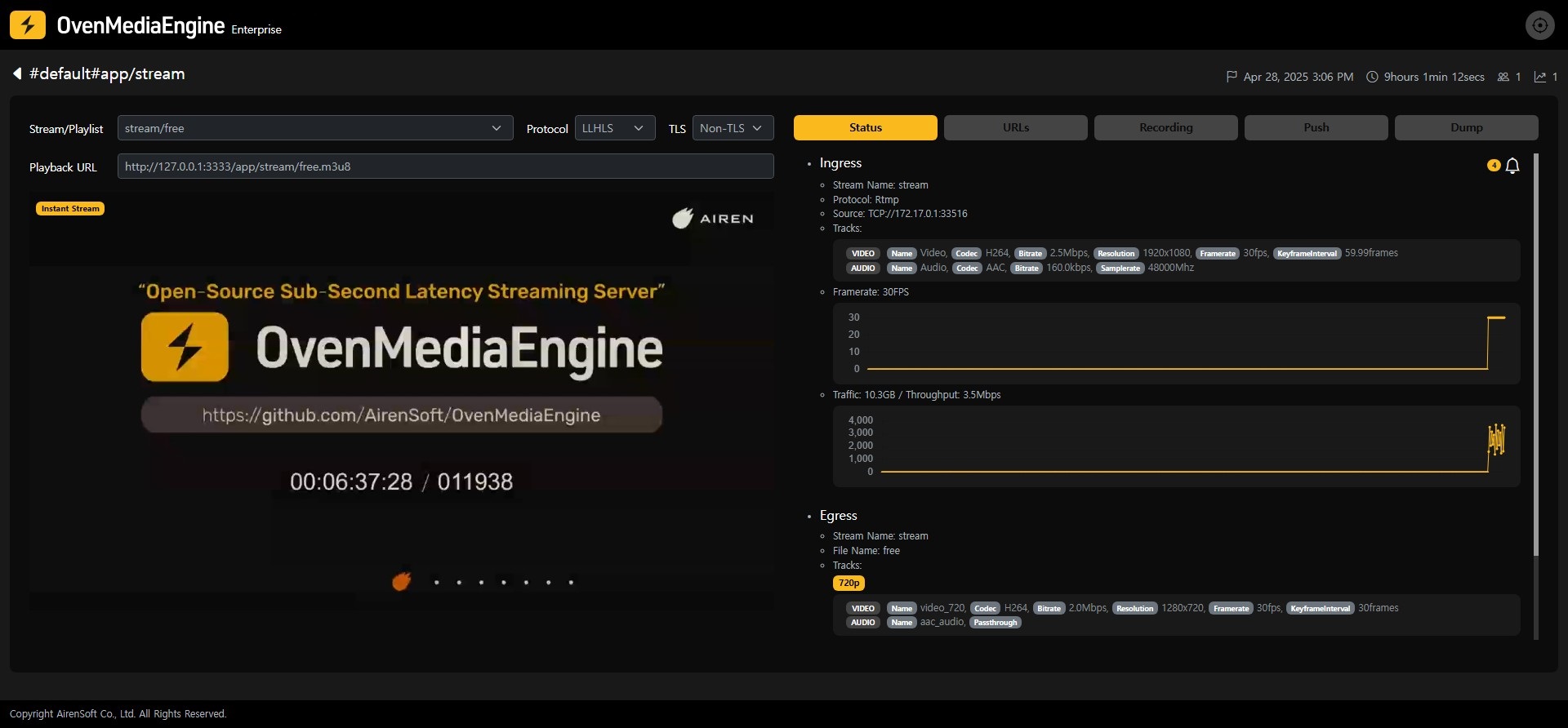Click the Enterprise edition label
The image size is (1568, 728).
256,29
